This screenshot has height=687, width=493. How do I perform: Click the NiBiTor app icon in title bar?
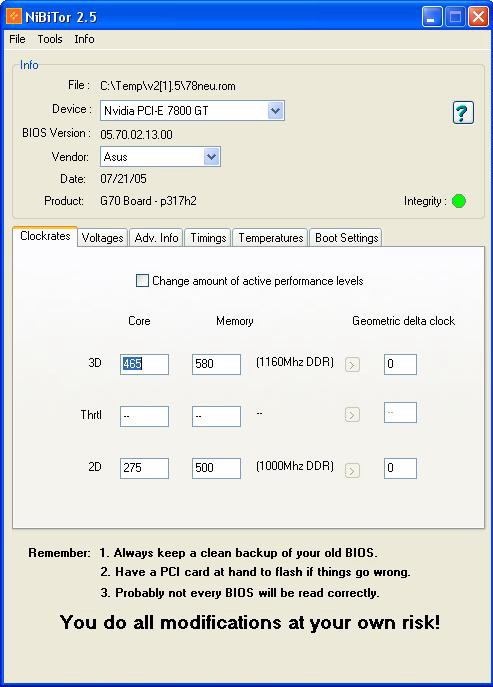(14, 17)
